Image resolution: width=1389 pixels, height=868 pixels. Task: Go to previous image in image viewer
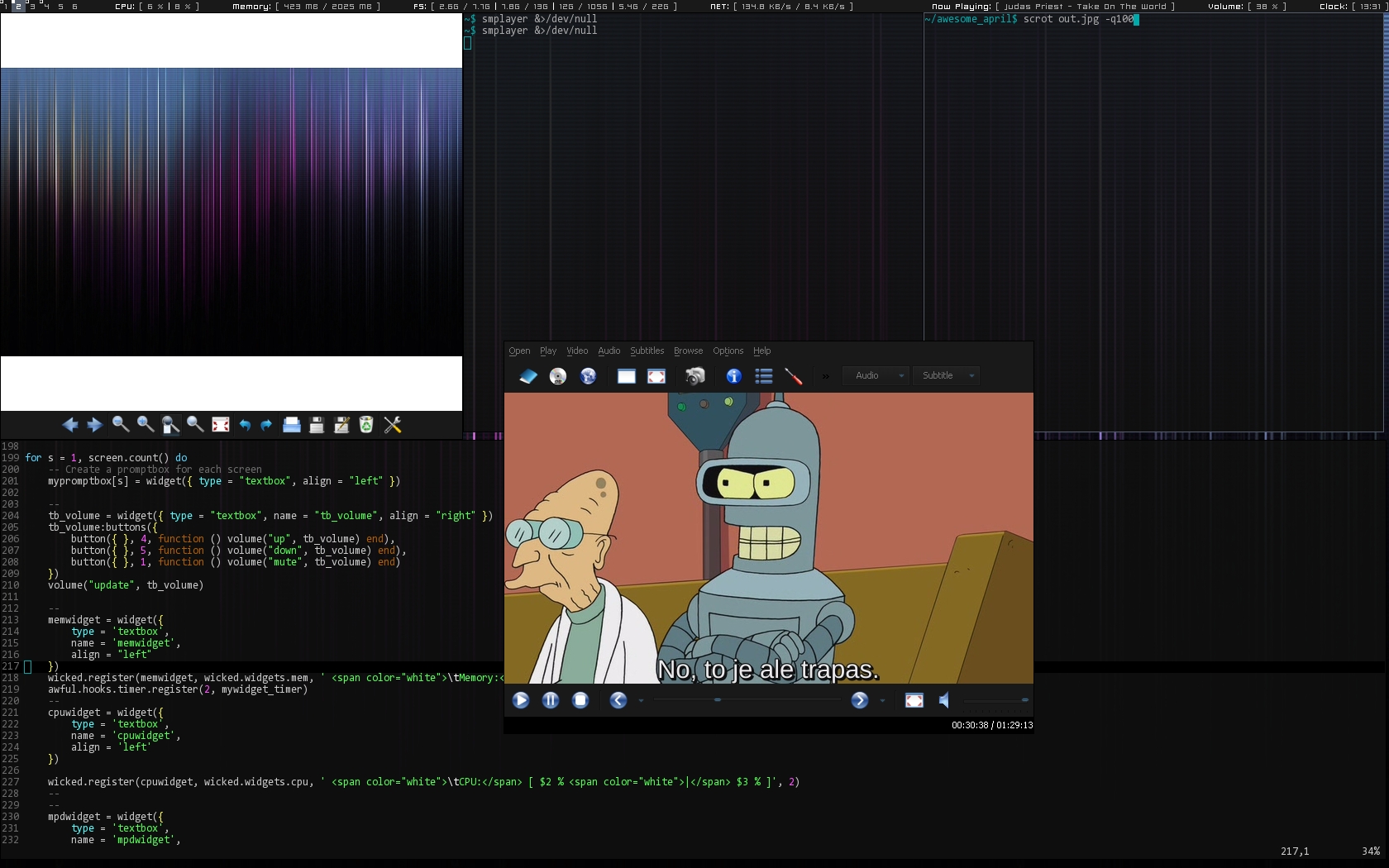[x=69, y=425]
